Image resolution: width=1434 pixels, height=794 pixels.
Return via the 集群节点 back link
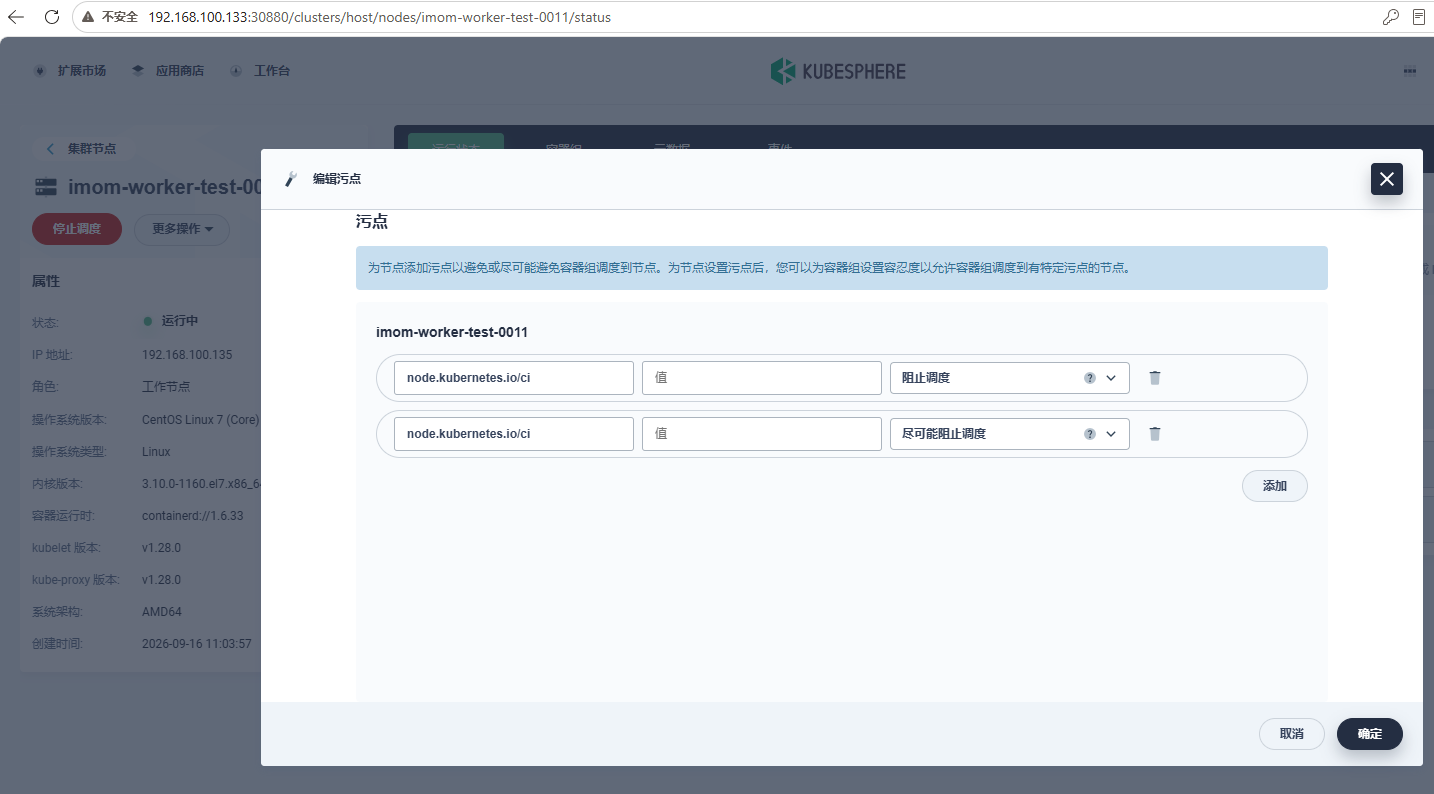(81, 148)
